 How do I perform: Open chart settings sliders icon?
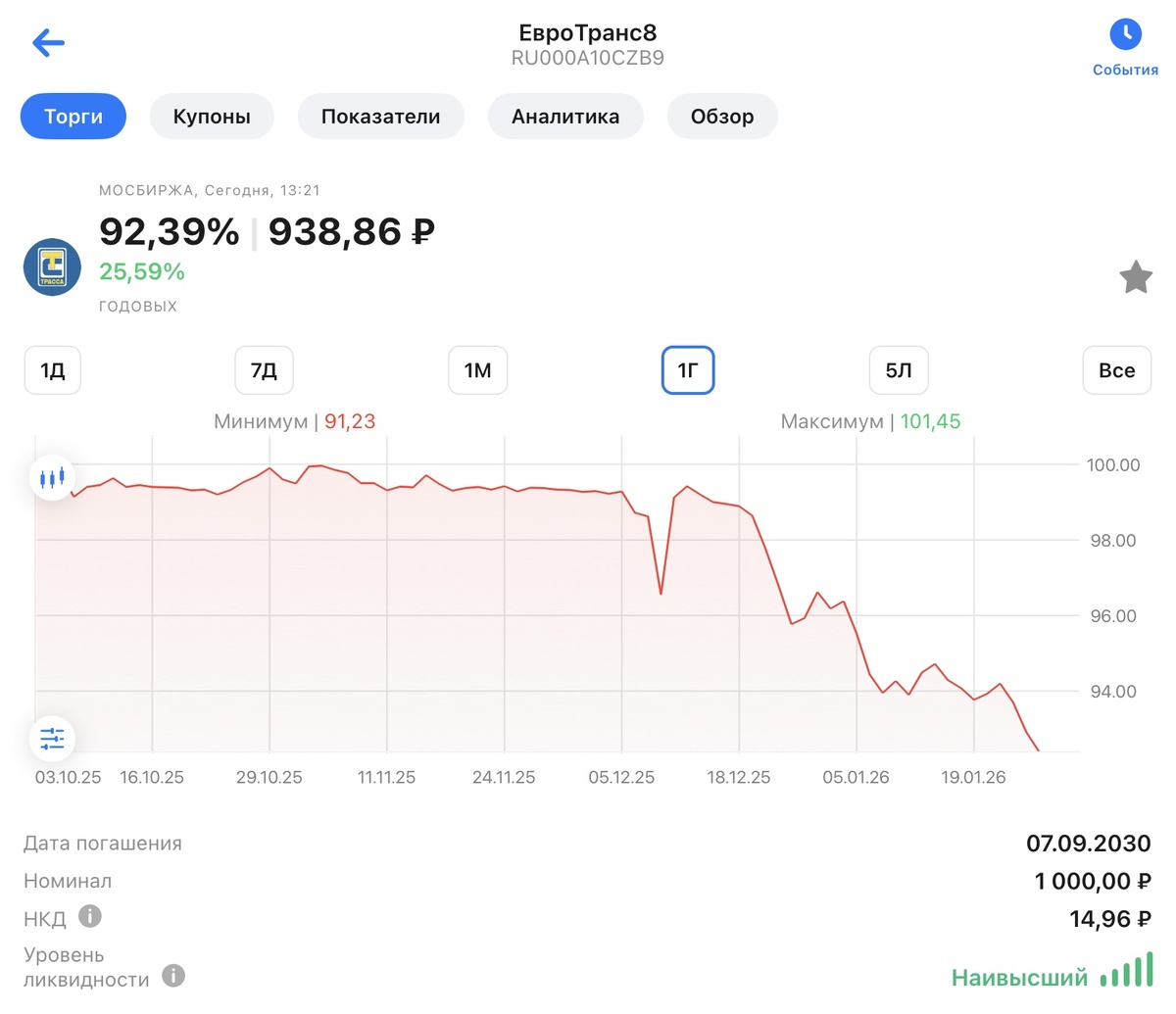(52, 739)
